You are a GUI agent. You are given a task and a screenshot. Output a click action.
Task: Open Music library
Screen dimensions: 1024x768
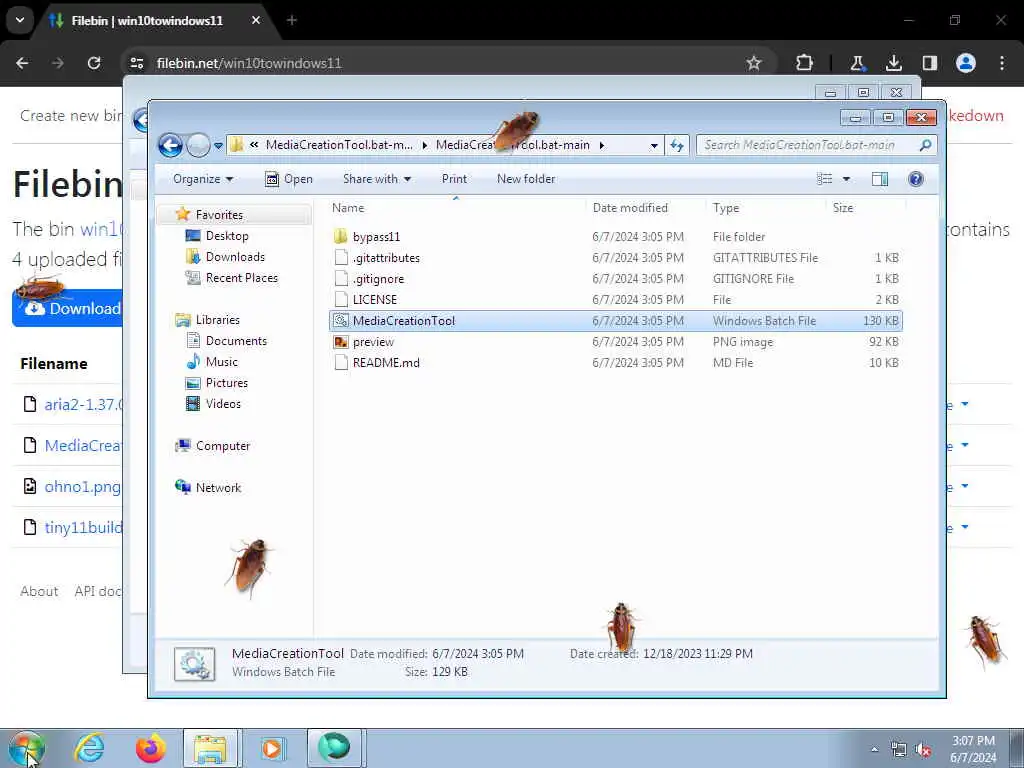coord(221,361)
